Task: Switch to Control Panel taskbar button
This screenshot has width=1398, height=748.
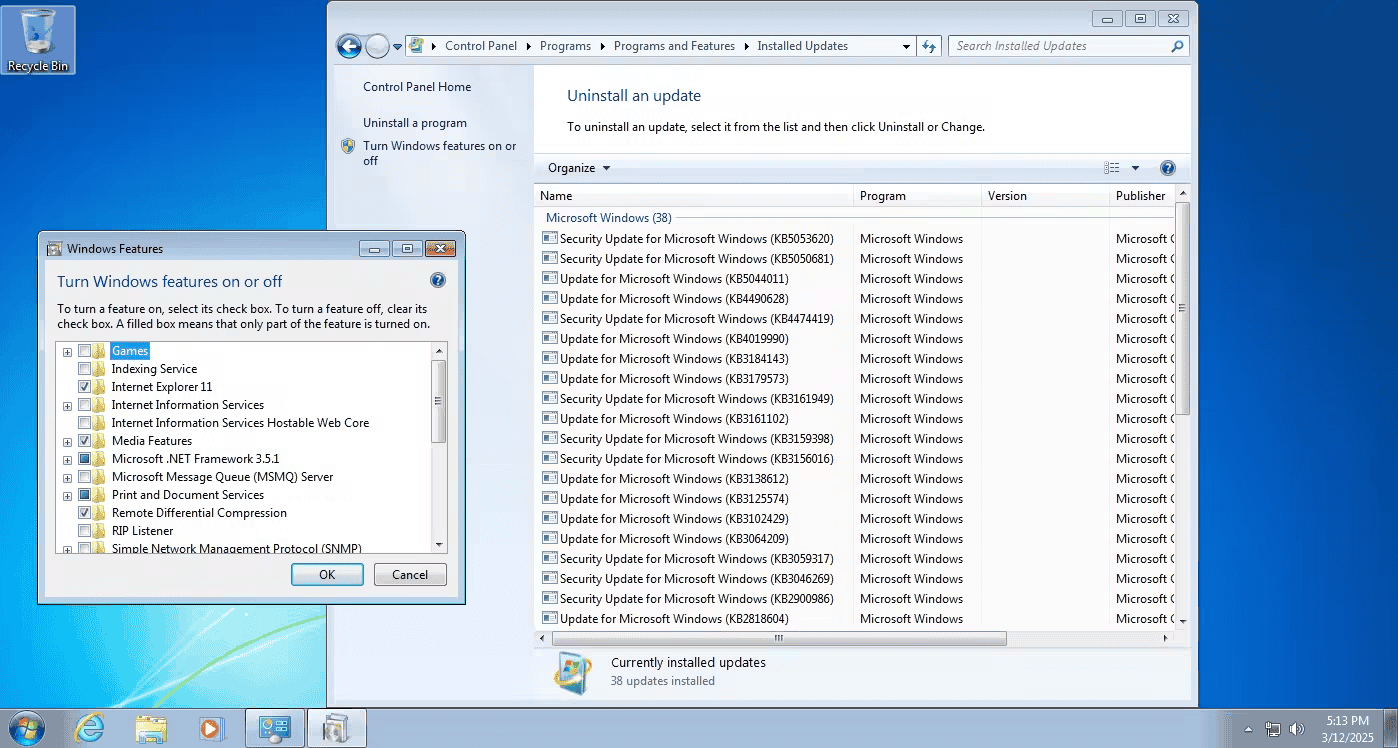Action: pos(275,728)
